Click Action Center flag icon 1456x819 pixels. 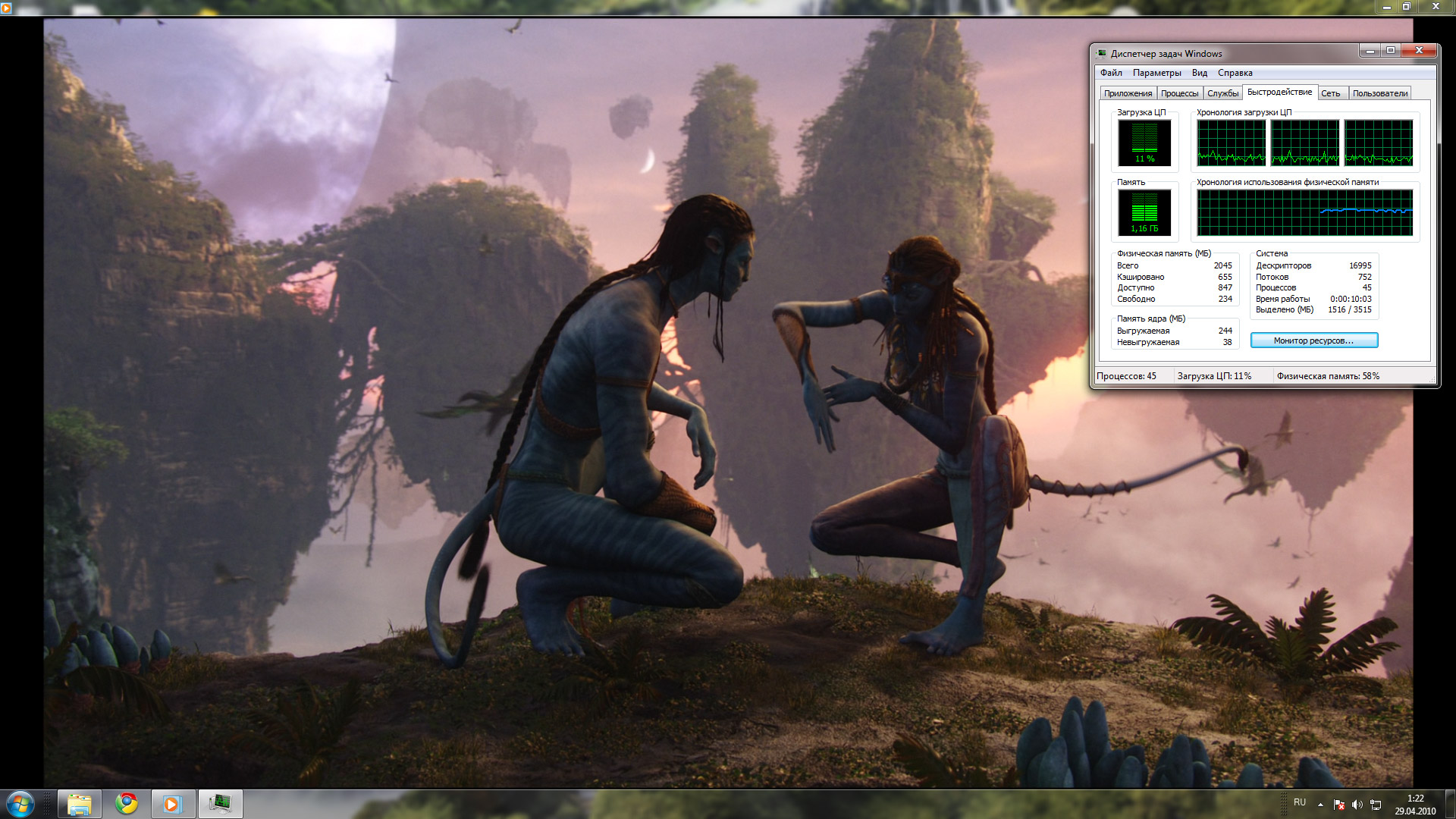tap(1338, 805)
